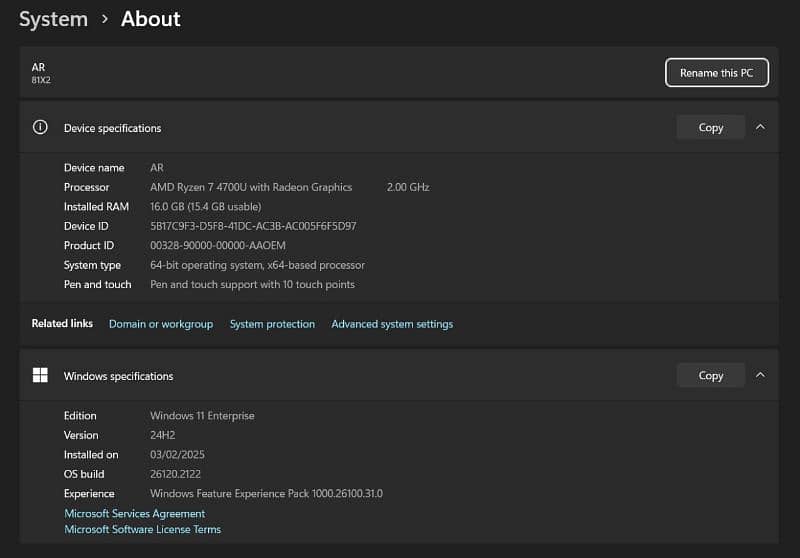Select the AMD Ryzen 7 4700U processor text
This screenshot has height=558, width=800.
click(251, 187)
